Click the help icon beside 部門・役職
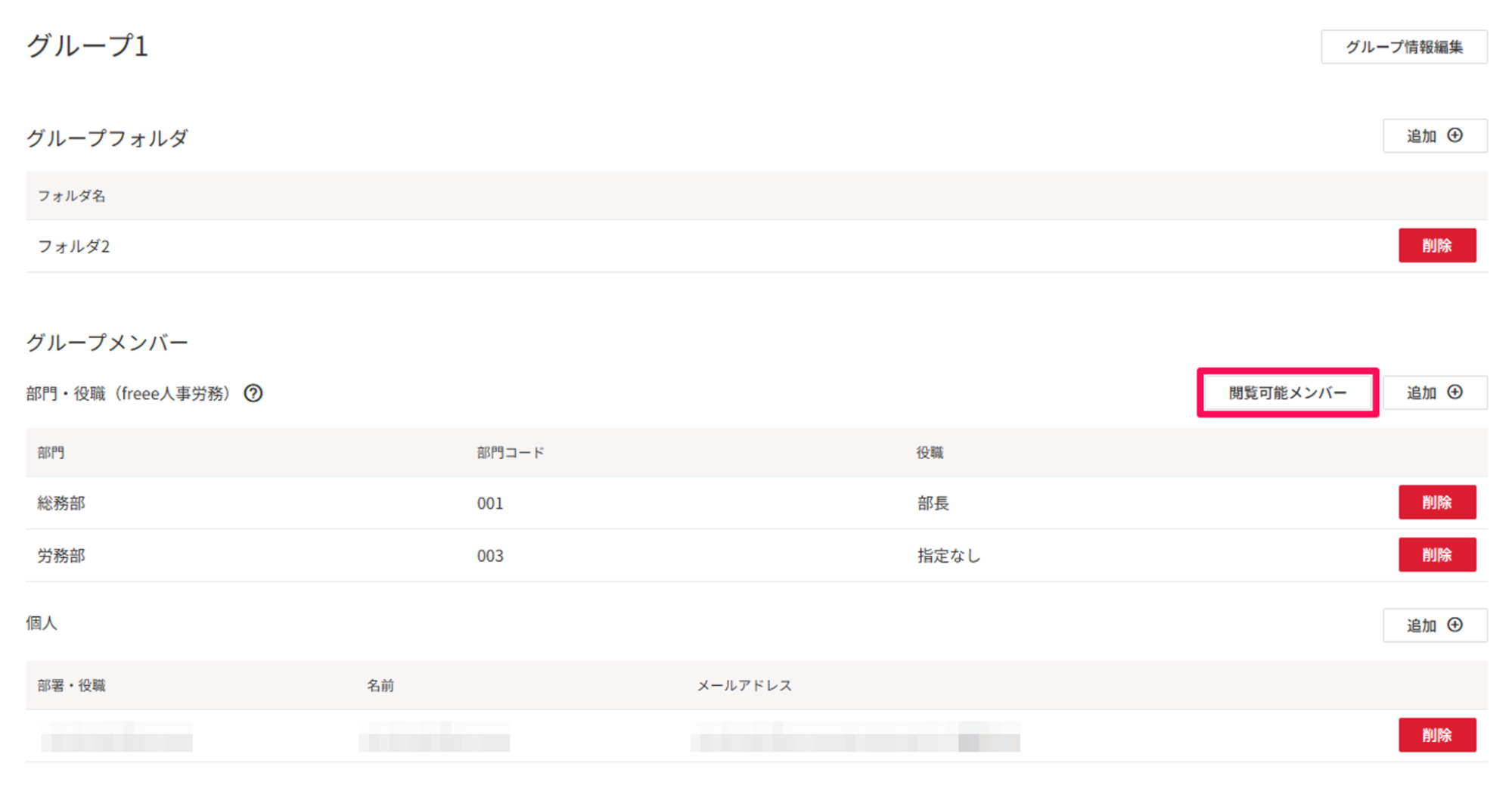Viewport: 1512px width, 794px height. pos(253,393)
